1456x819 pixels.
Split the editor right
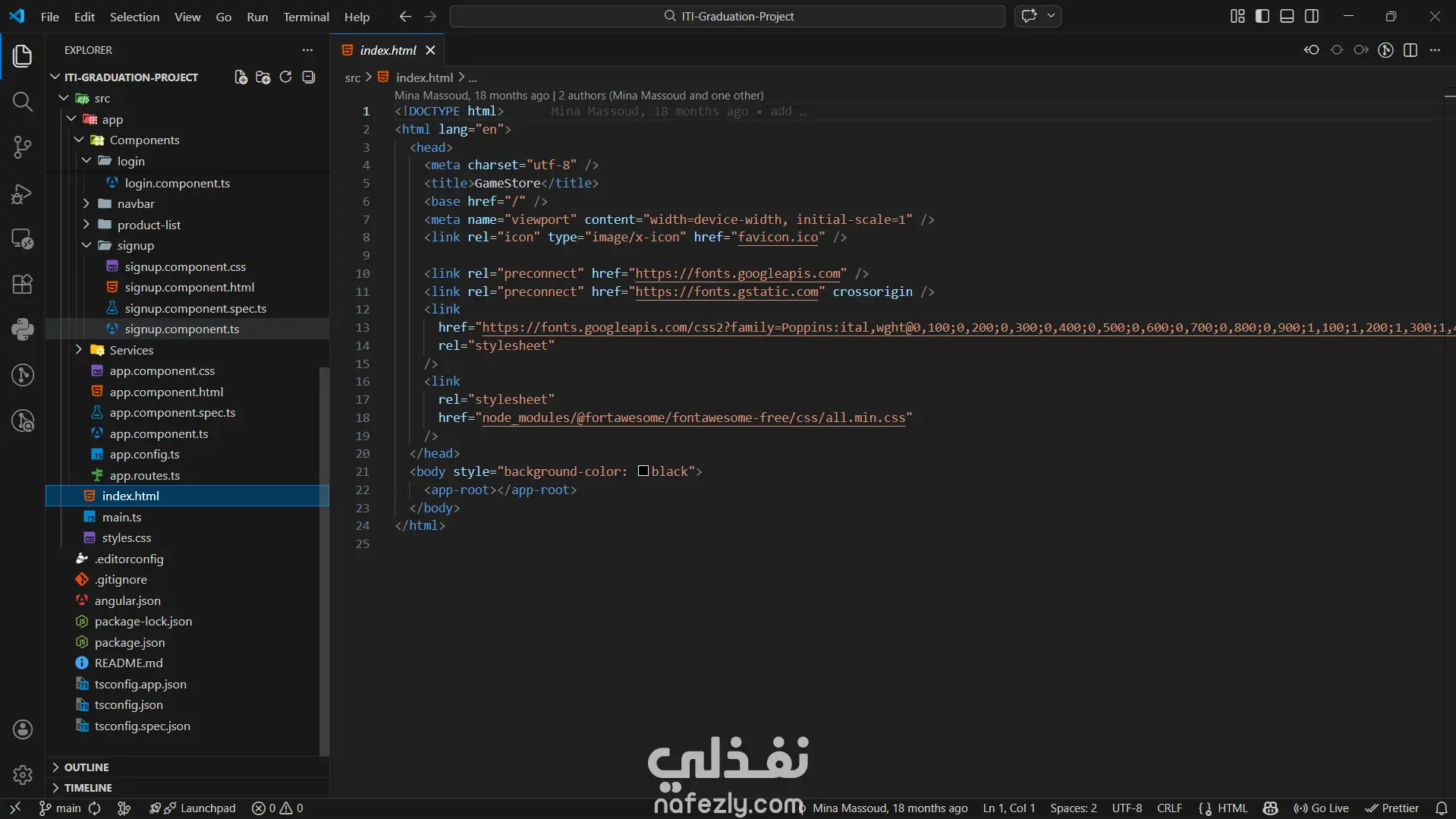tap(1410, 50)
